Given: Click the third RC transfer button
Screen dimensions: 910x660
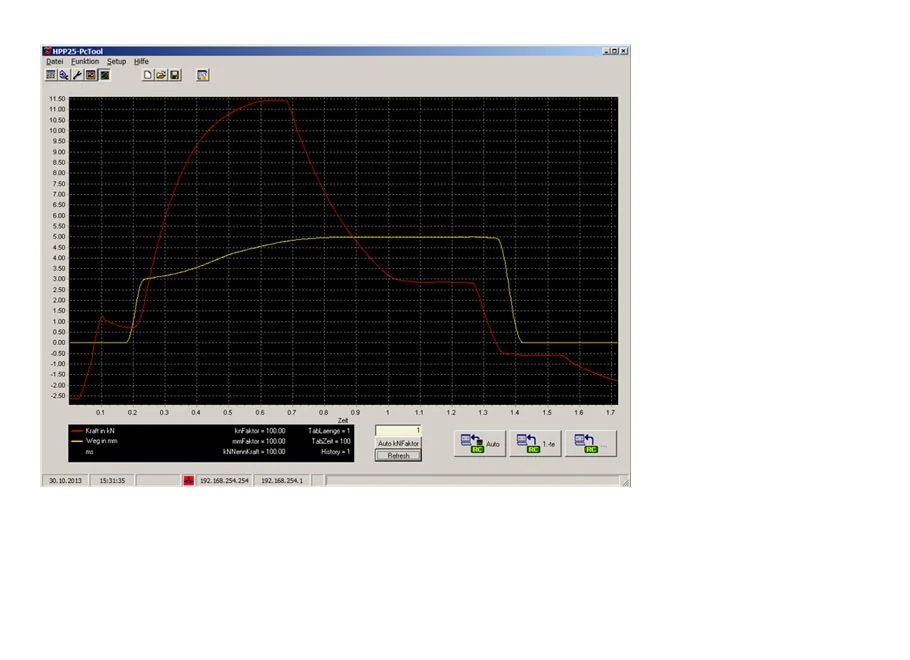Looking at the screenshot, I should [x=591, y=443].
